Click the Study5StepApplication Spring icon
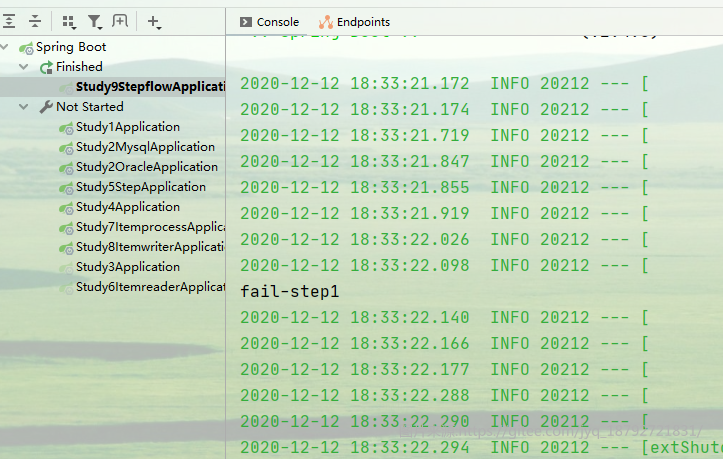This screenshot has width=723, height=459. (66, 188)
